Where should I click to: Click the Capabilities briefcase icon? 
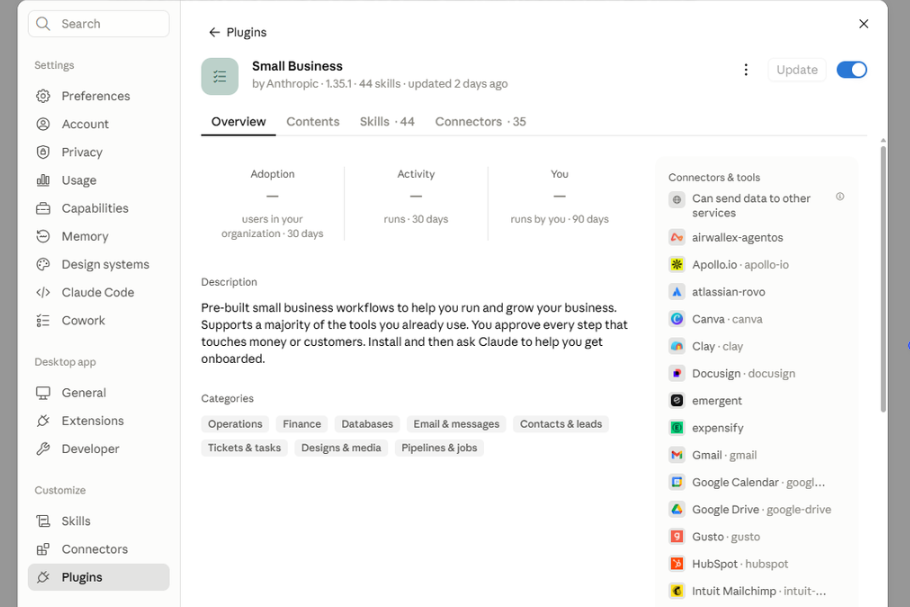click(43, 208)
